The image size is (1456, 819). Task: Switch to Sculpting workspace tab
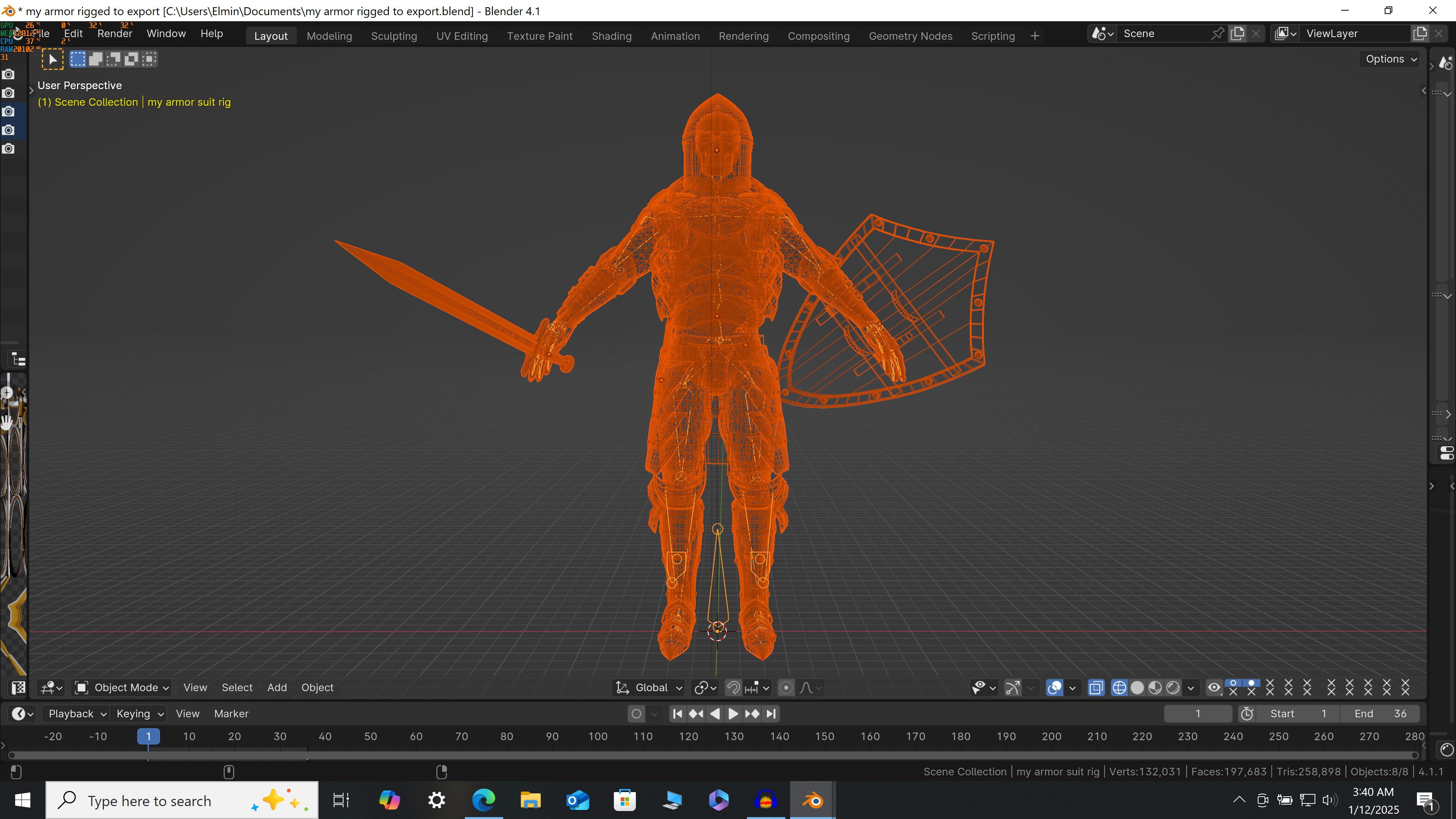394,36
